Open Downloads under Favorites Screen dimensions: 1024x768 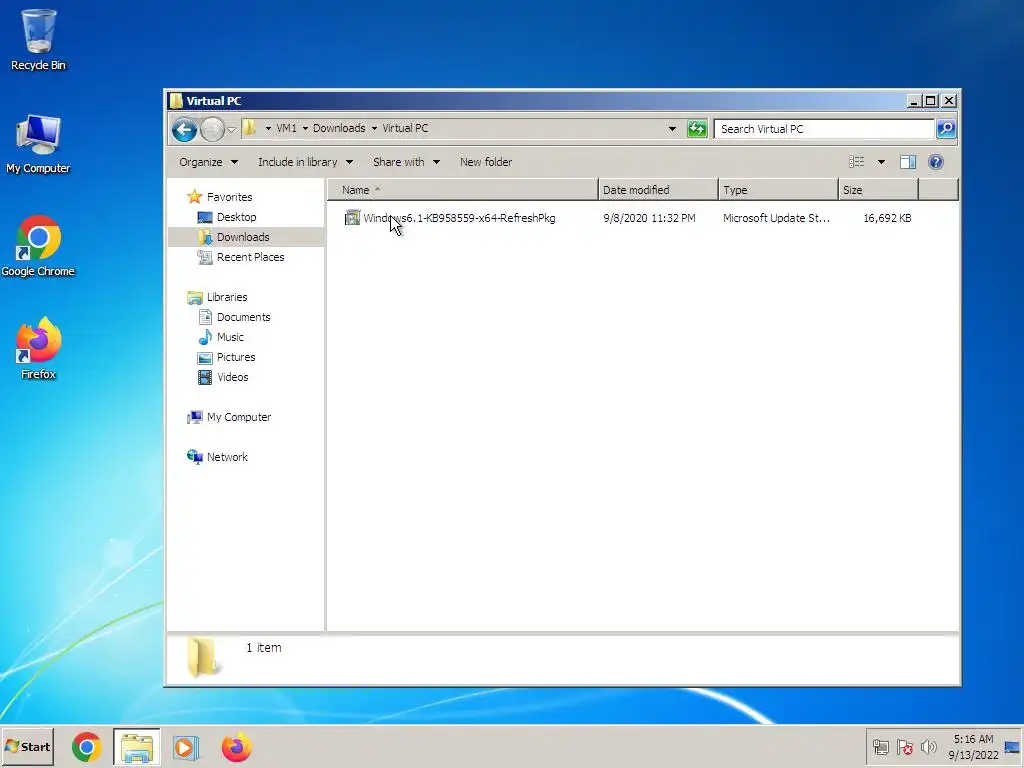[x=243, y=237]
